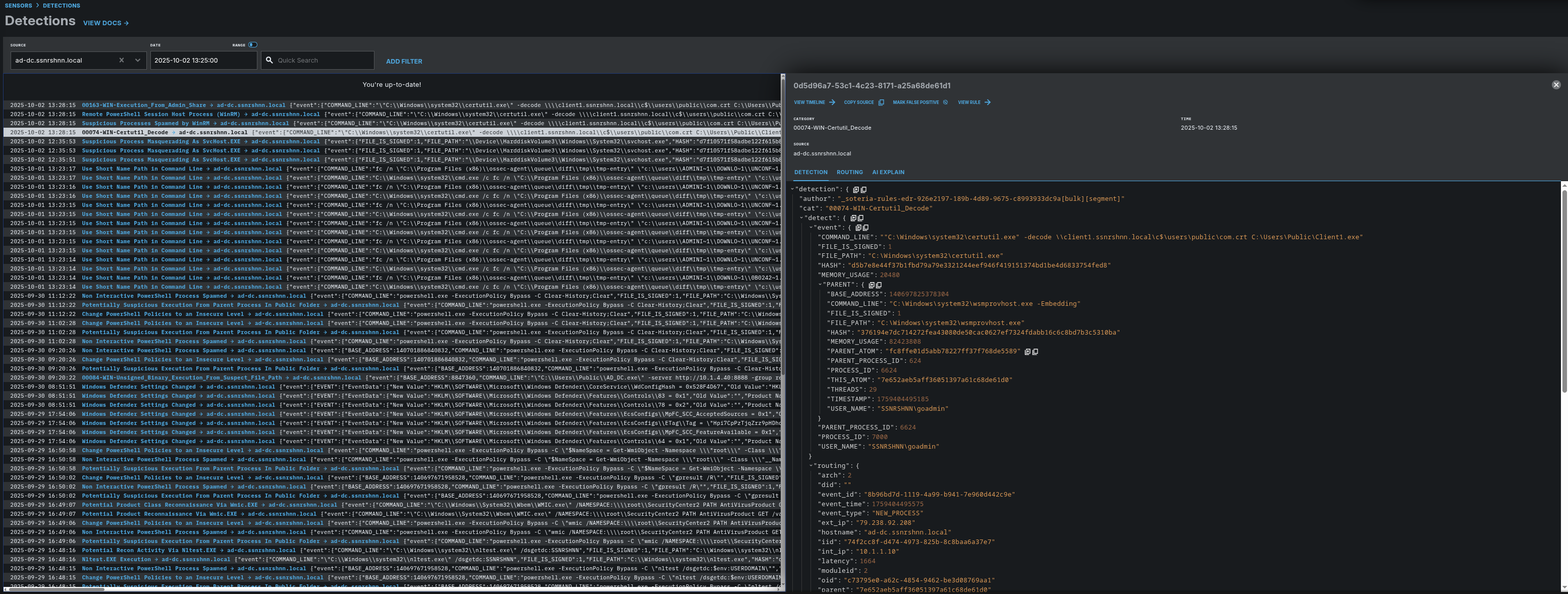Click the Add Filter button
This screenshot has width=1568, height=594.
point(404,62)
